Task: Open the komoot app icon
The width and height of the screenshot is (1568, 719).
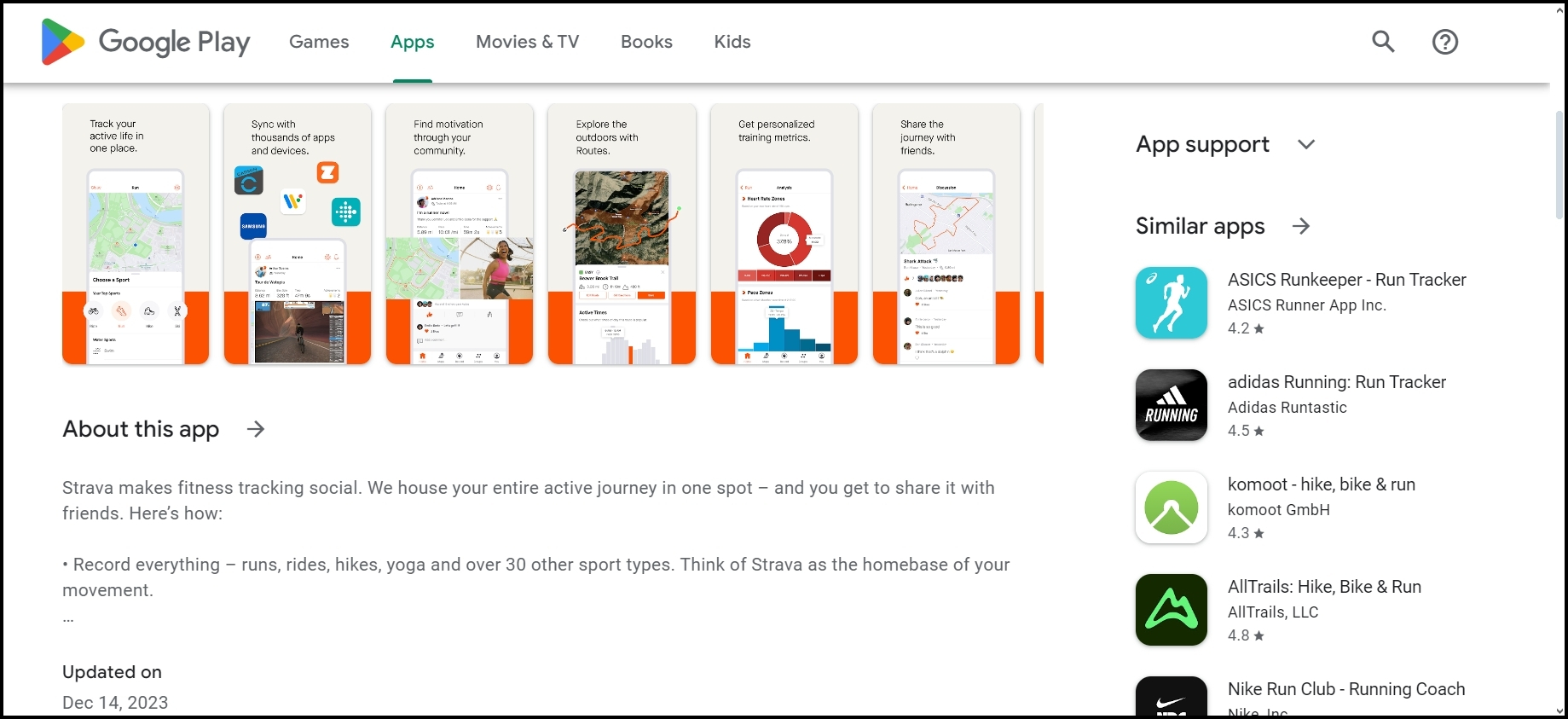Action: click(x=1171, y=507)
